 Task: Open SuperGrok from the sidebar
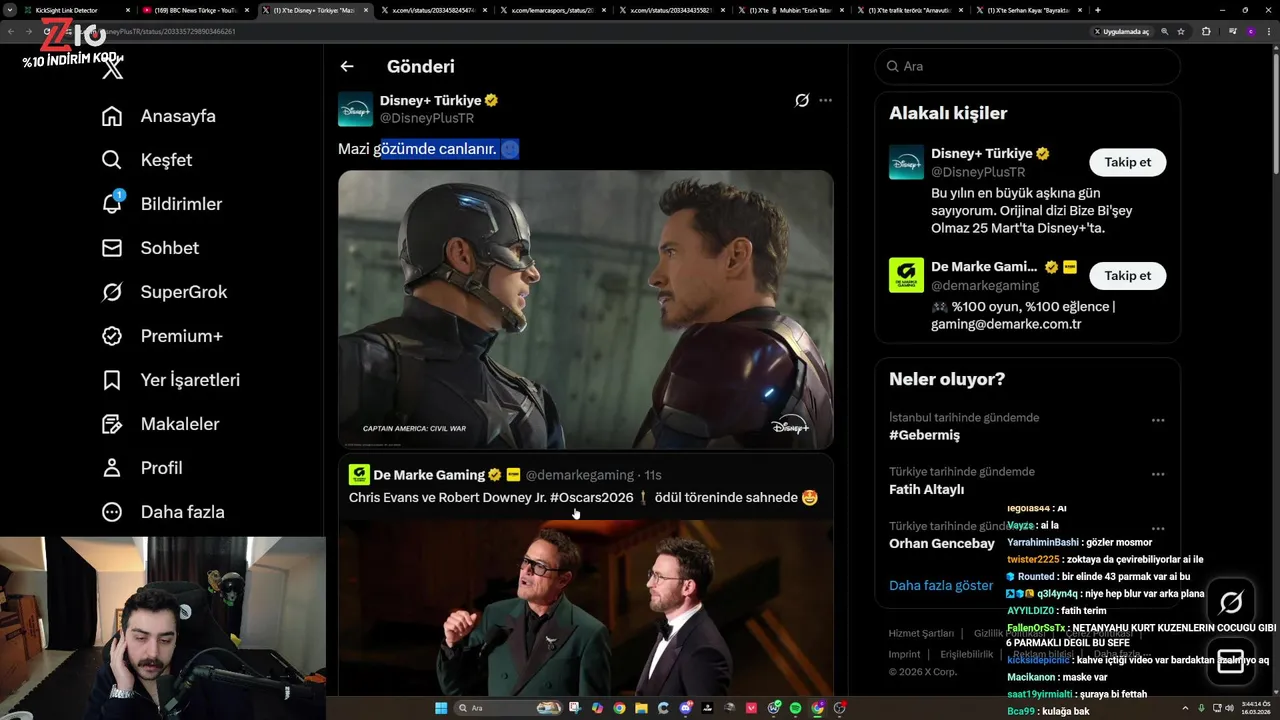[164, 292]
